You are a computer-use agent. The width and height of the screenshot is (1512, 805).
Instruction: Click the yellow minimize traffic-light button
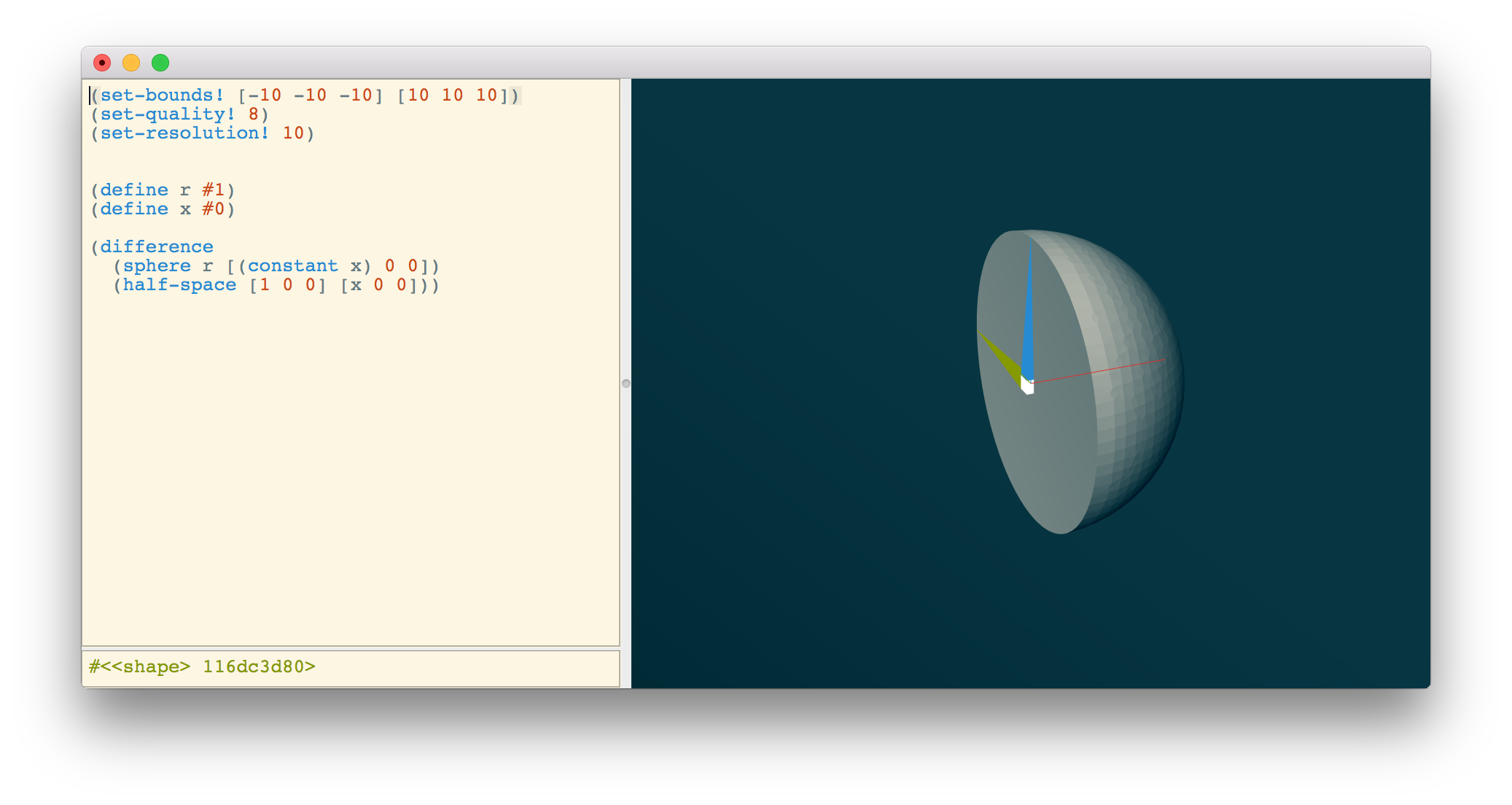[x=131, y=63]
